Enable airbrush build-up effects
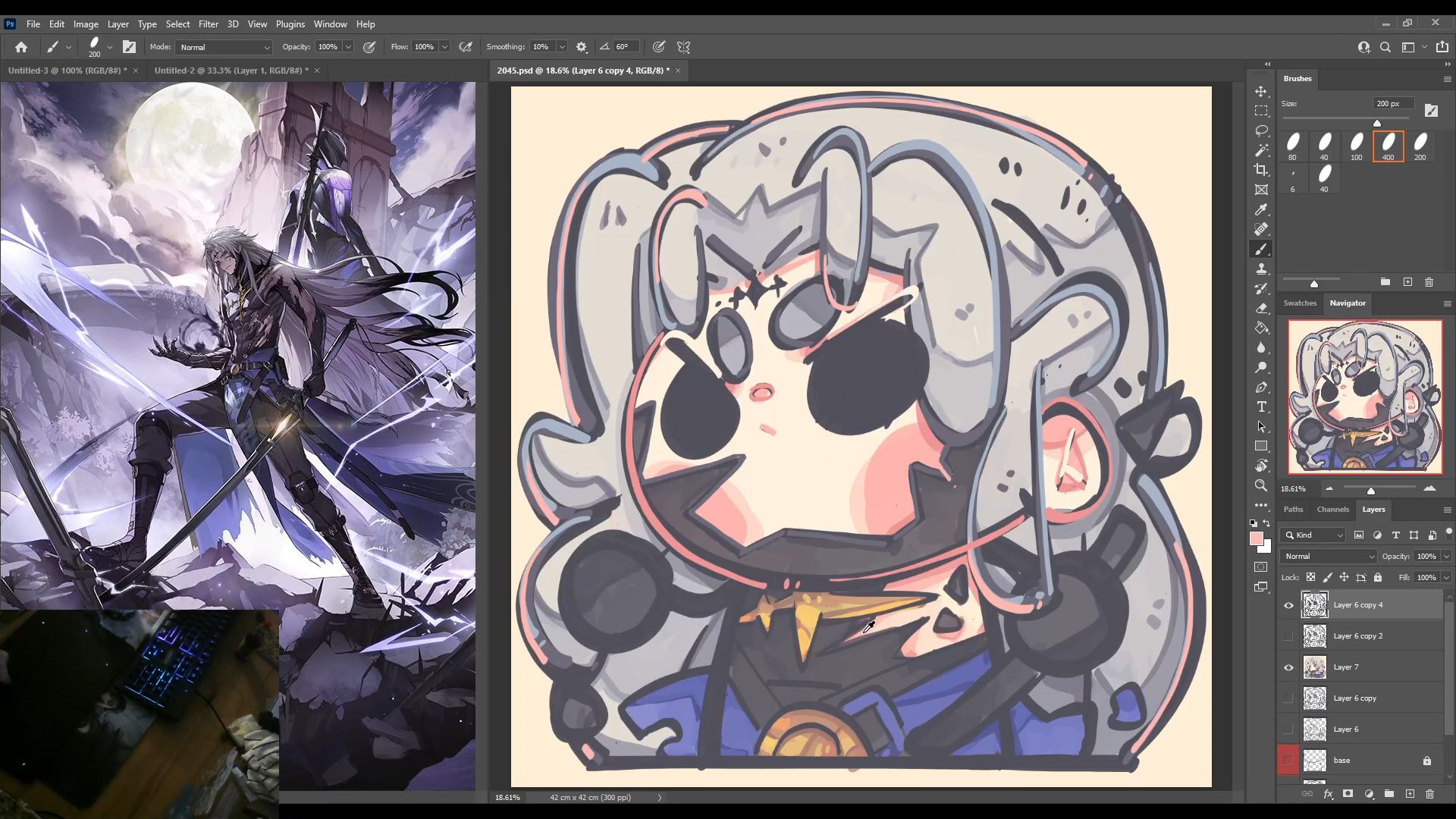 tap(466, 47)
